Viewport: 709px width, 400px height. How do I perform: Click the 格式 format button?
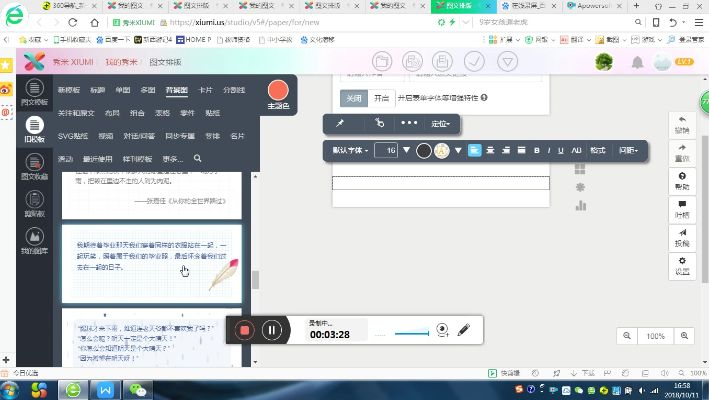[597, 150]
